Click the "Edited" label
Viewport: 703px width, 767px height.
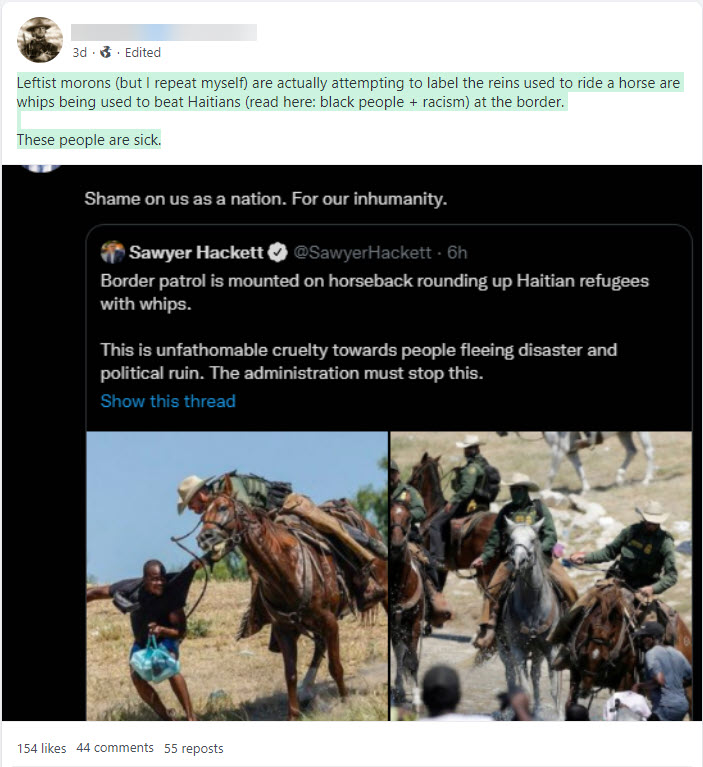142,53
